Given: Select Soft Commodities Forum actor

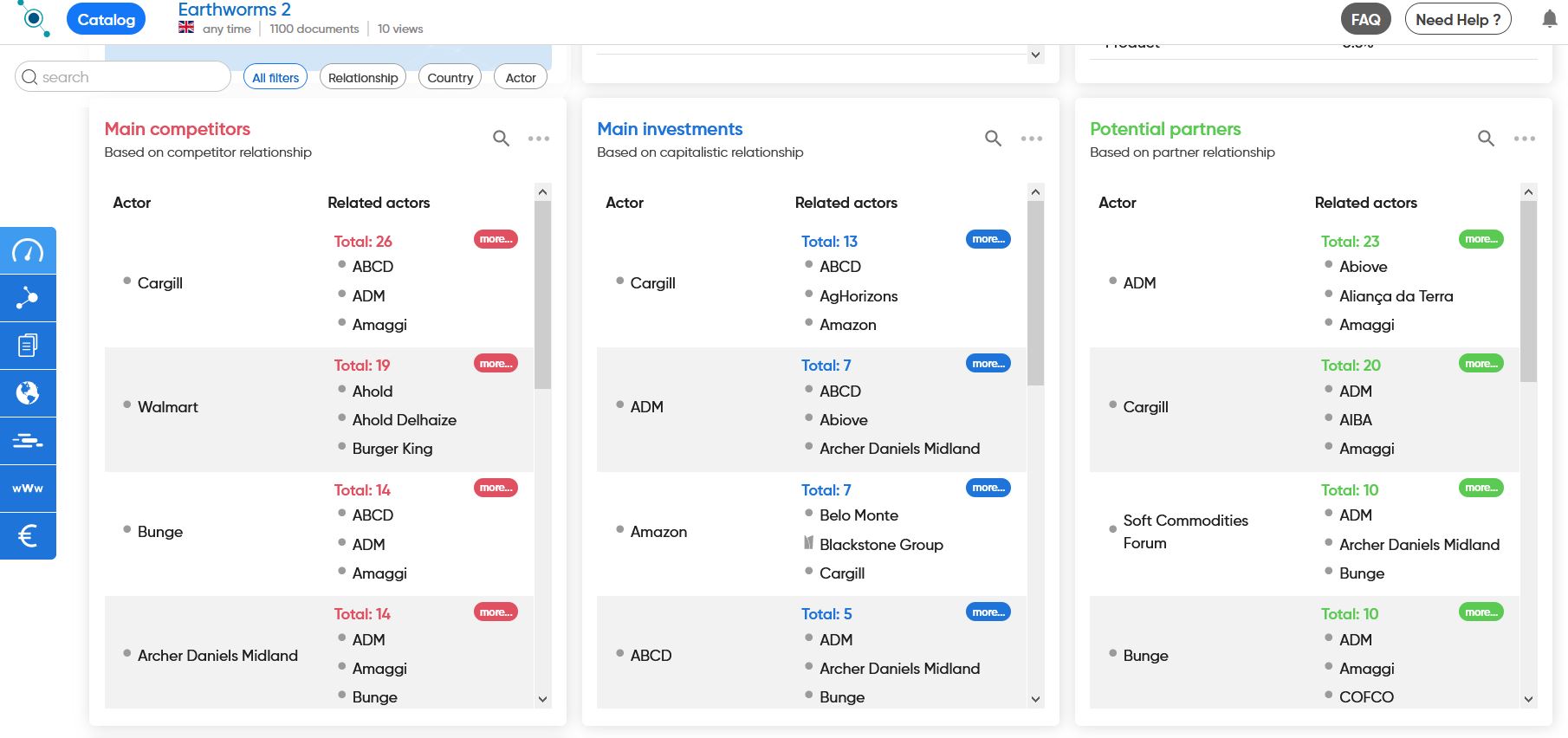Looking at the screenshot, I should click(1185, 531).
